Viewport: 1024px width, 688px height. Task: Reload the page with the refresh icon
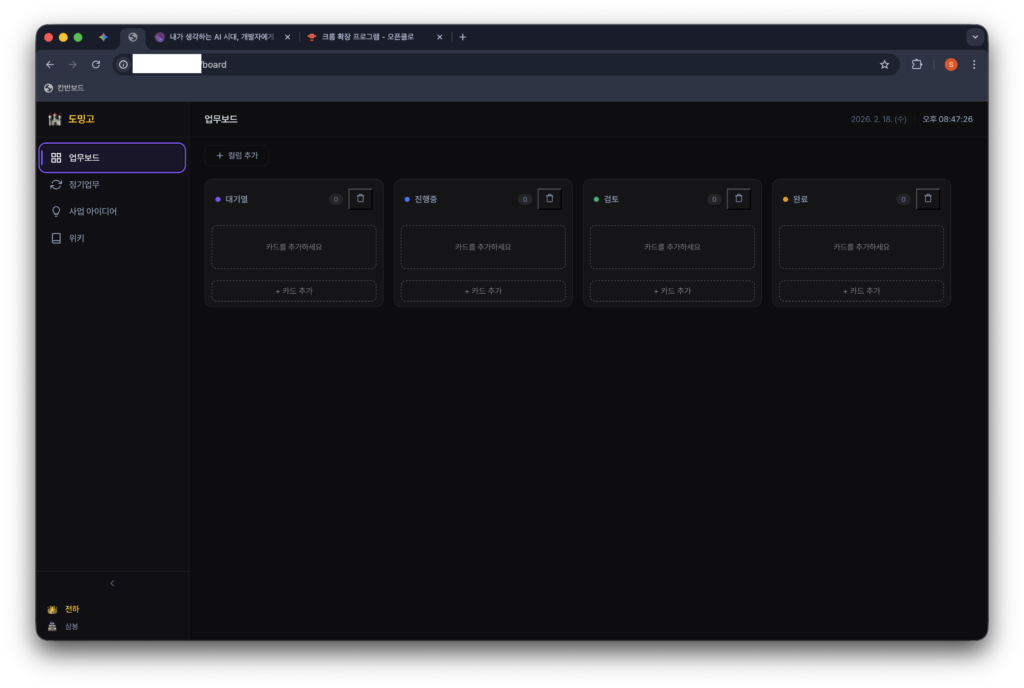(x=96, y=65)
